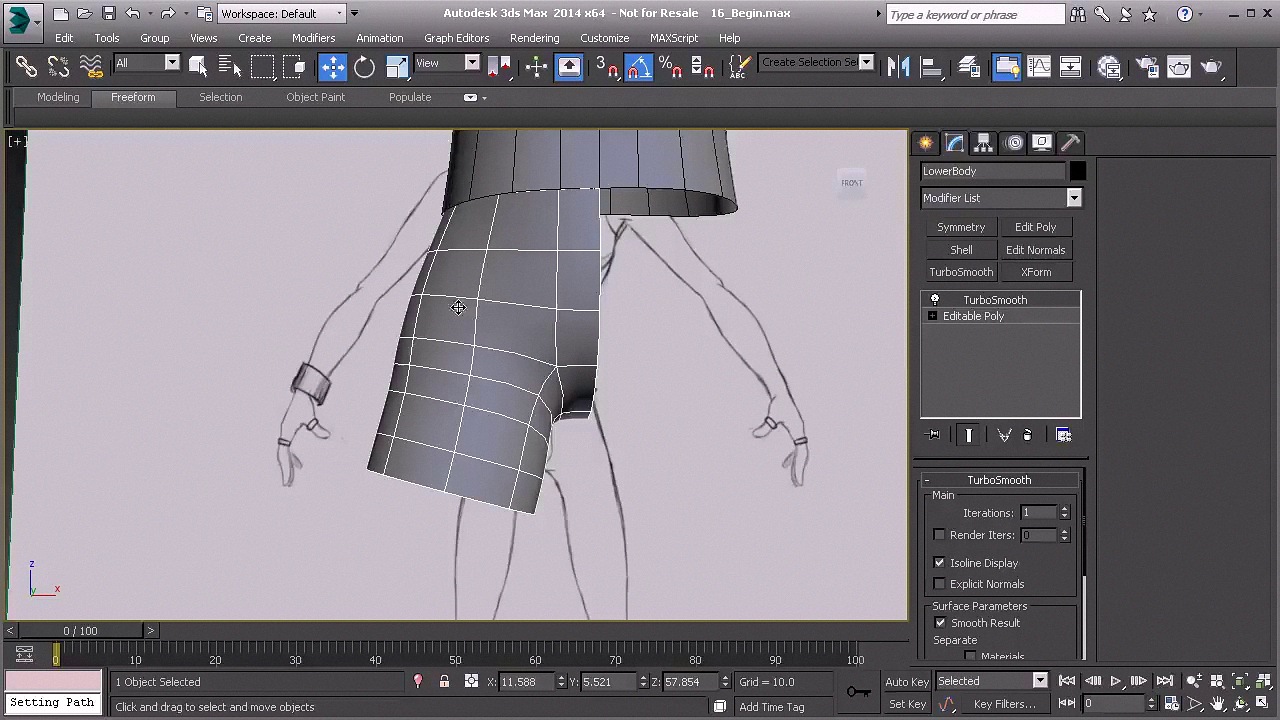Toggle the Set Key mode button
This screenshot has height=720, width=1280.
tap(907, 704)
